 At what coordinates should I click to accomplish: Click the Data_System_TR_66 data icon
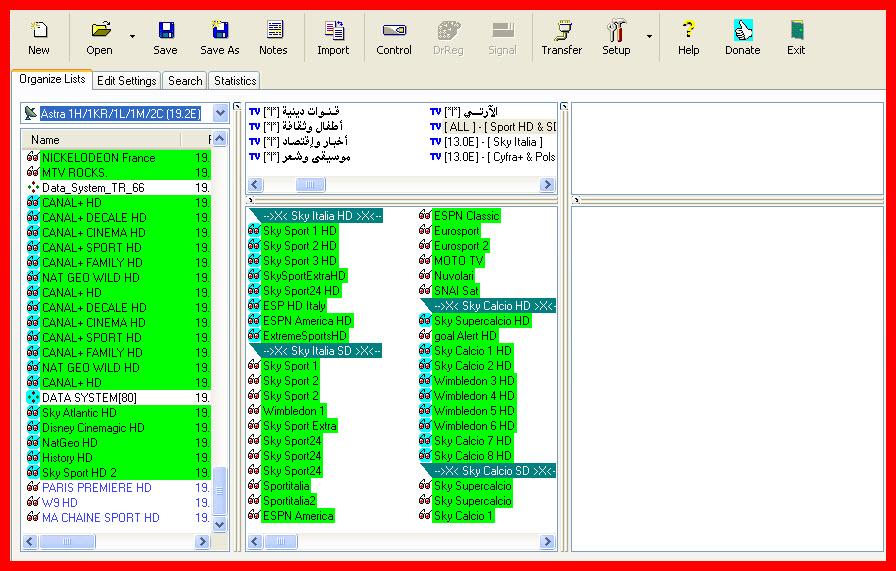pyautogui.click(x=33, y=187)
